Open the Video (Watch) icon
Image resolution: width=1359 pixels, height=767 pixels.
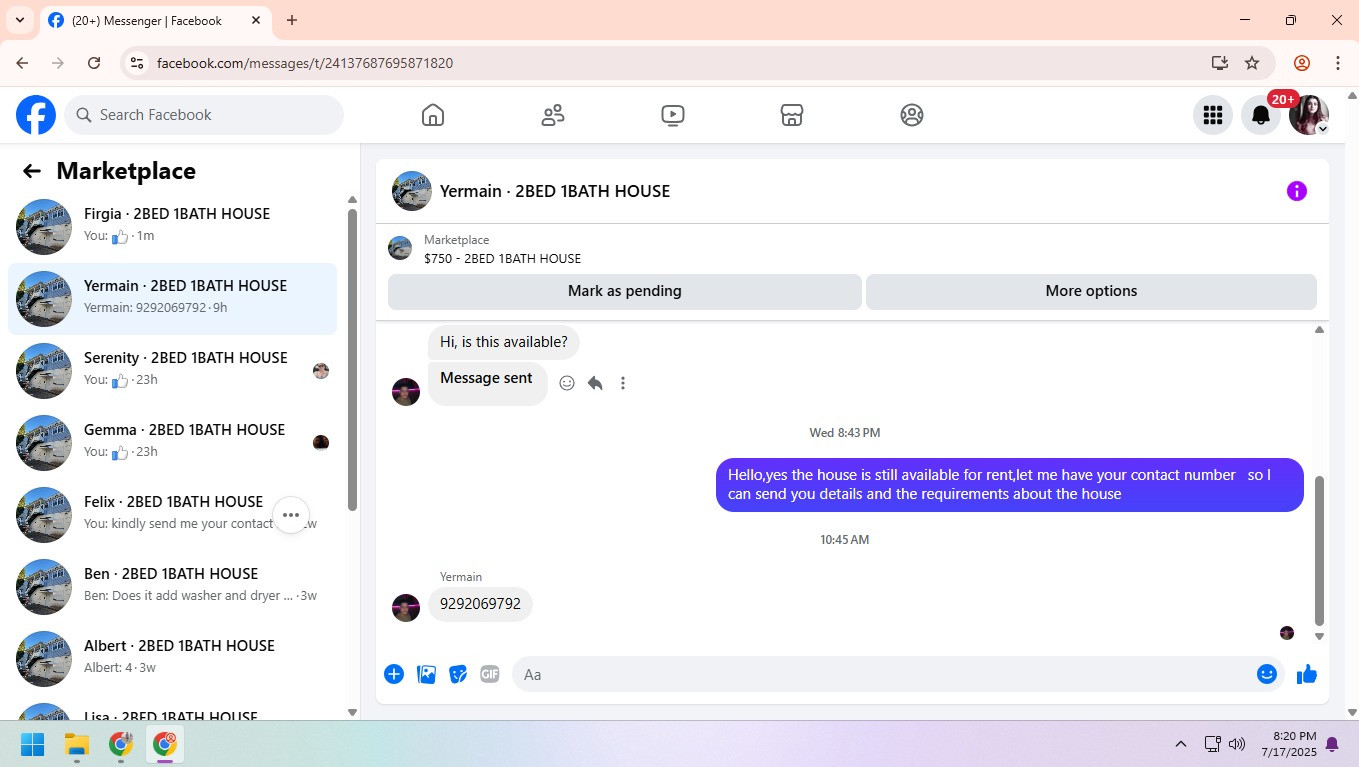coord(673,115)
